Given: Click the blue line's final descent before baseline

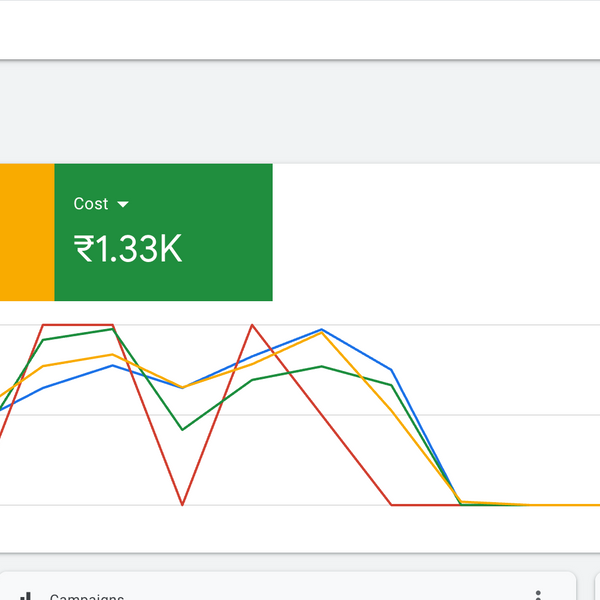Looking at the screenshot, I should point(425,435).
